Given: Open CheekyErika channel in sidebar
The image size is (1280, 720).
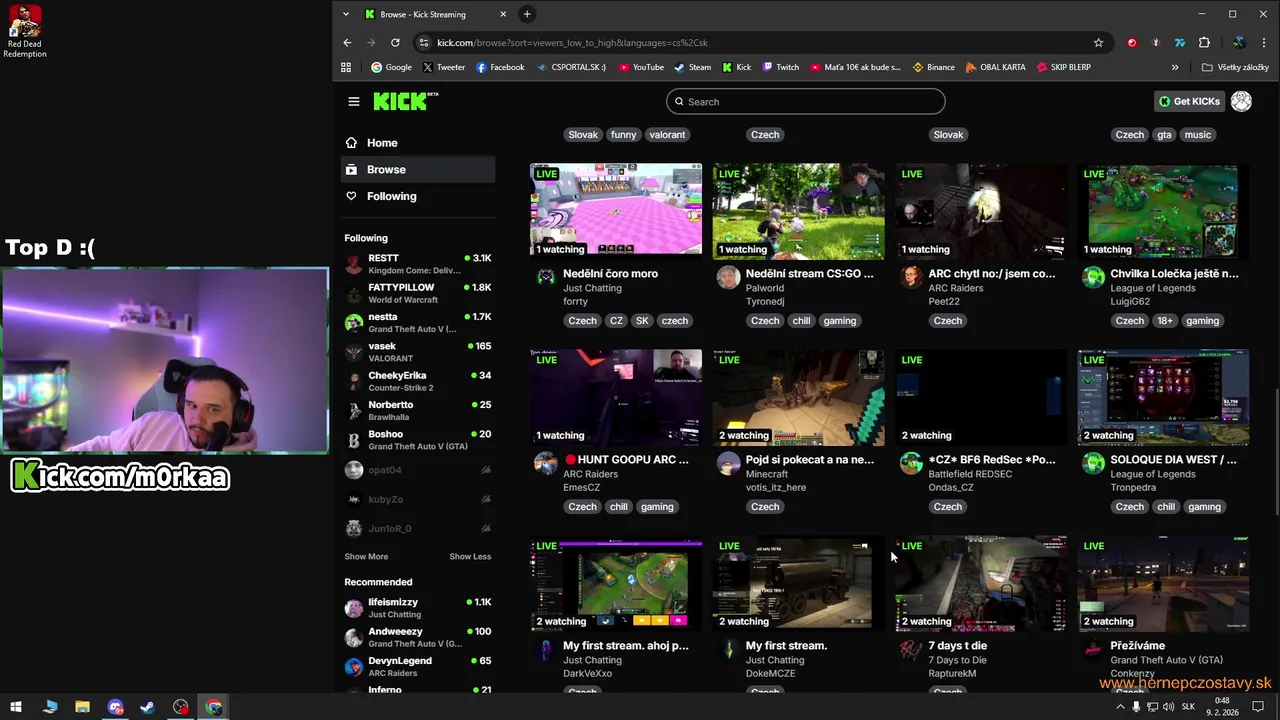Looking at the screenshot, I should coord(418,381).
